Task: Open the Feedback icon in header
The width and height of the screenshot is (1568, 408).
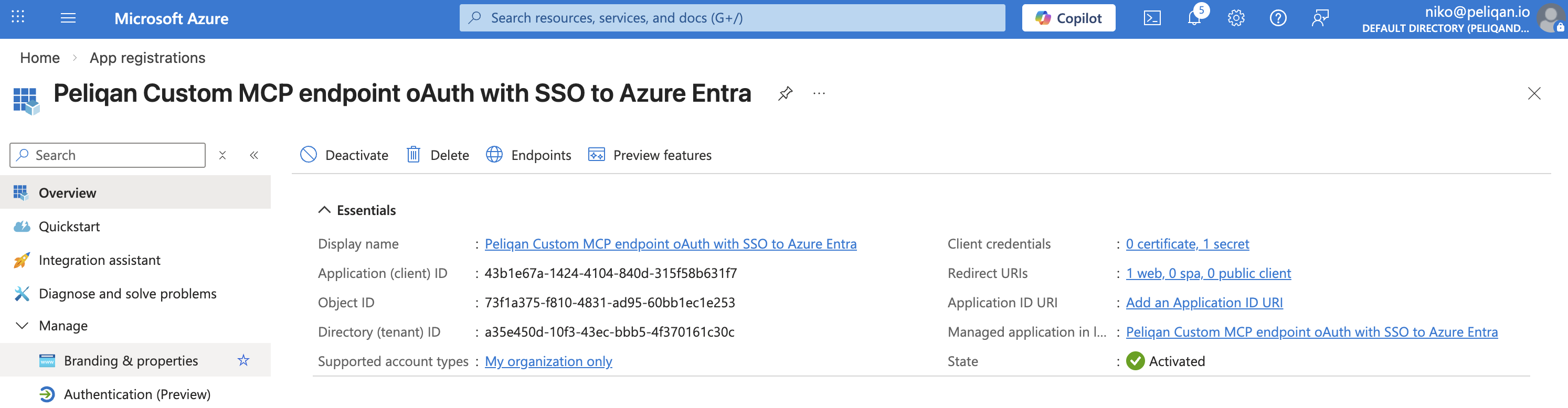Action: pos(1320,18)
